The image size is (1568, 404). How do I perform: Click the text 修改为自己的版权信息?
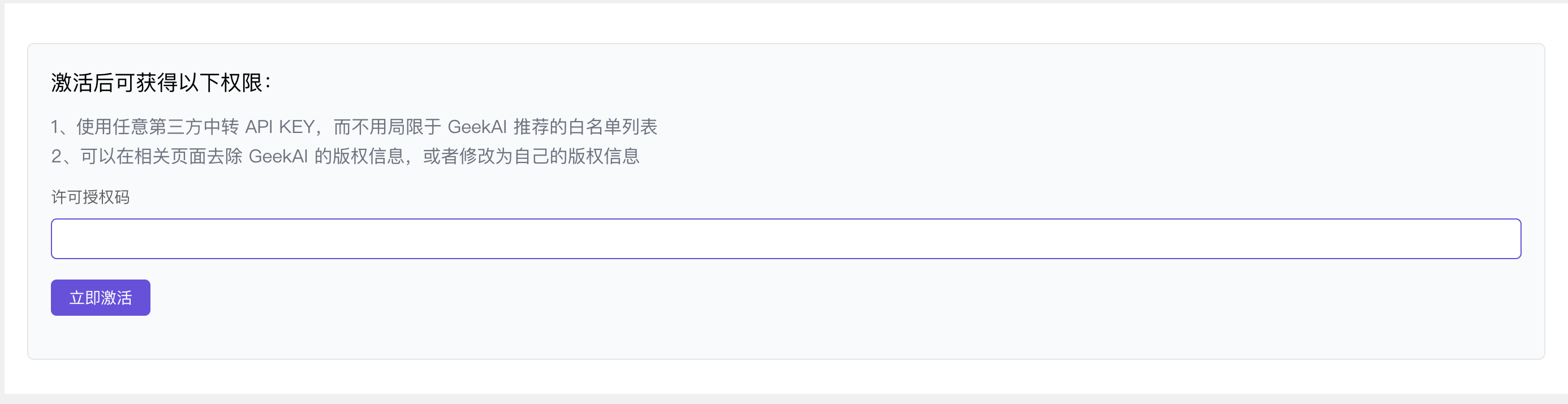(x=549, y=156)
